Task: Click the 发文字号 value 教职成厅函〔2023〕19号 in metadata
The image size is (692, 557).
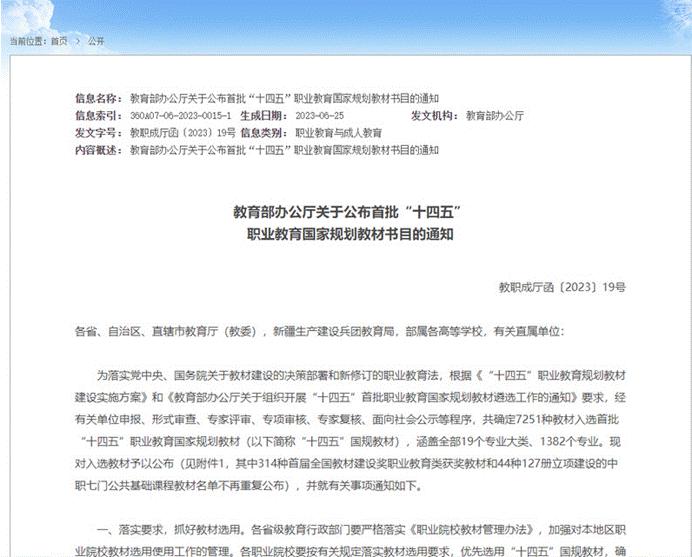Action: click(x=183, y=133)
